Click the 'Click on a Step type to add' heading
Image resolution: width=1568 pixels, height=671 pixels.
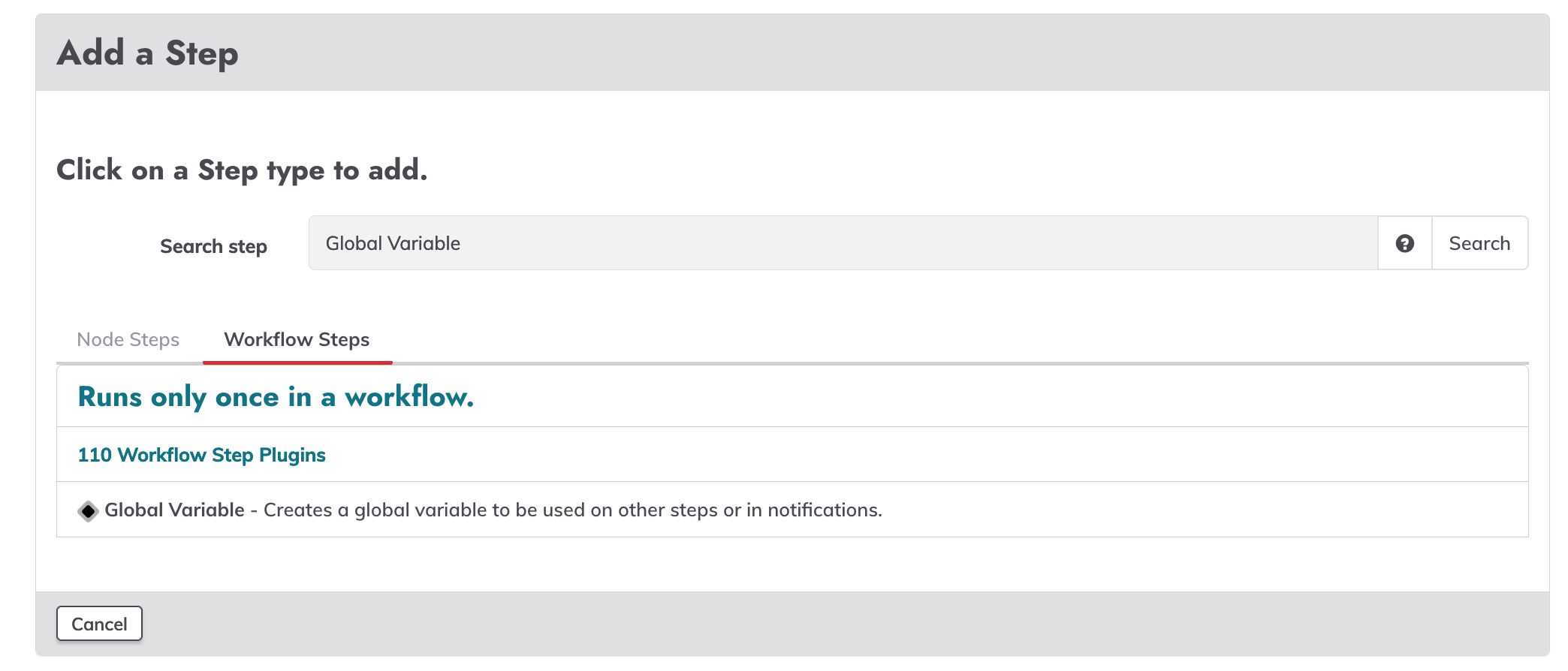242,170
